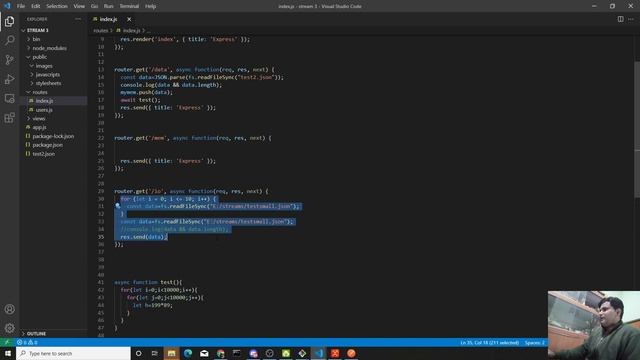Click the 'async function test(){' line
The image size is (640, 360).
click(x=148, y=282)
